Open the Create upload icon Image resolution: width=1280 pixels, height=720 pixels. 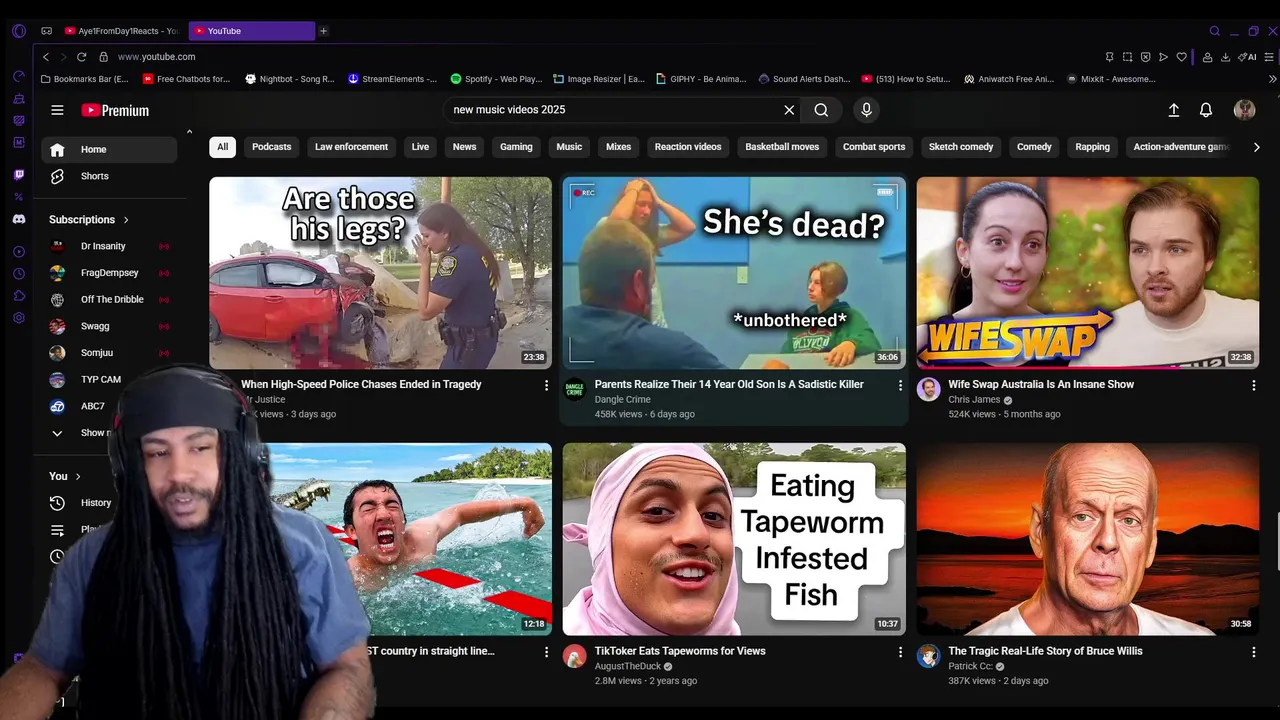click(x=1174, y=110)
